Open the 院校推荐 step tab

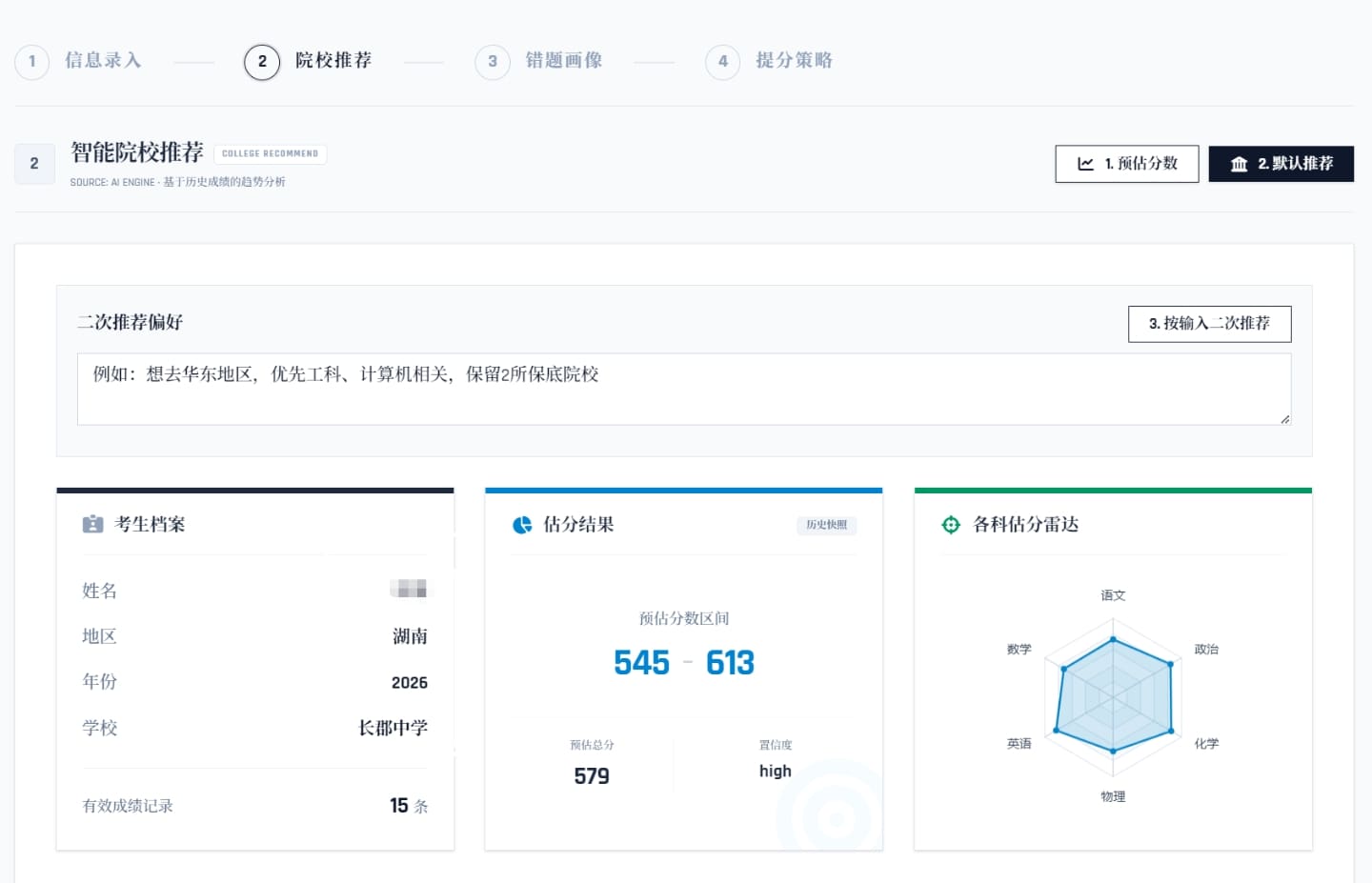(x=333, y=61)
